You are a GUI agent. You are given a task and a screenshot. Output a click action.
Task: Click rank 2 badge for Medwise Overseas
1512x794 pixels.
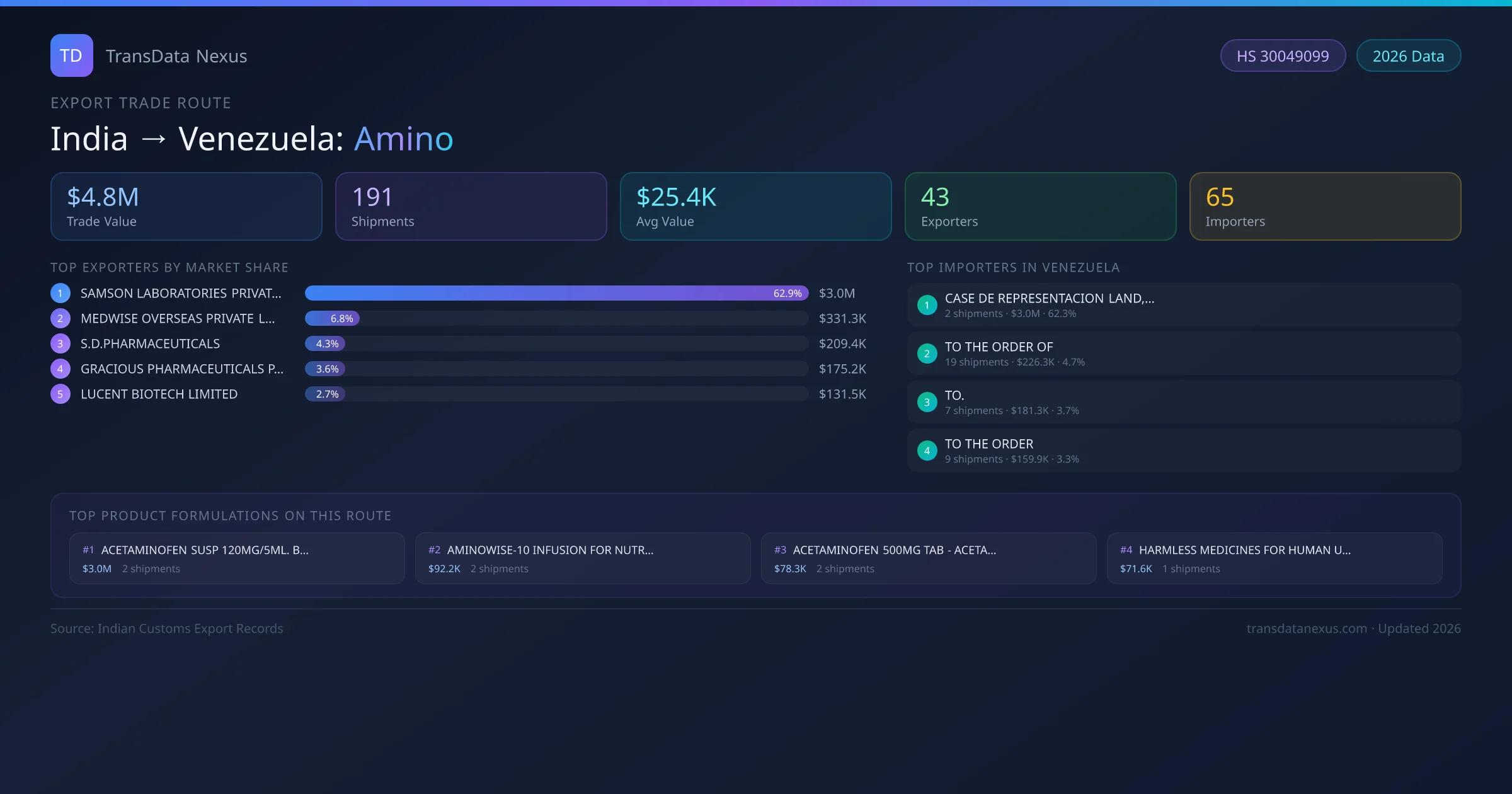pos(60,318)
